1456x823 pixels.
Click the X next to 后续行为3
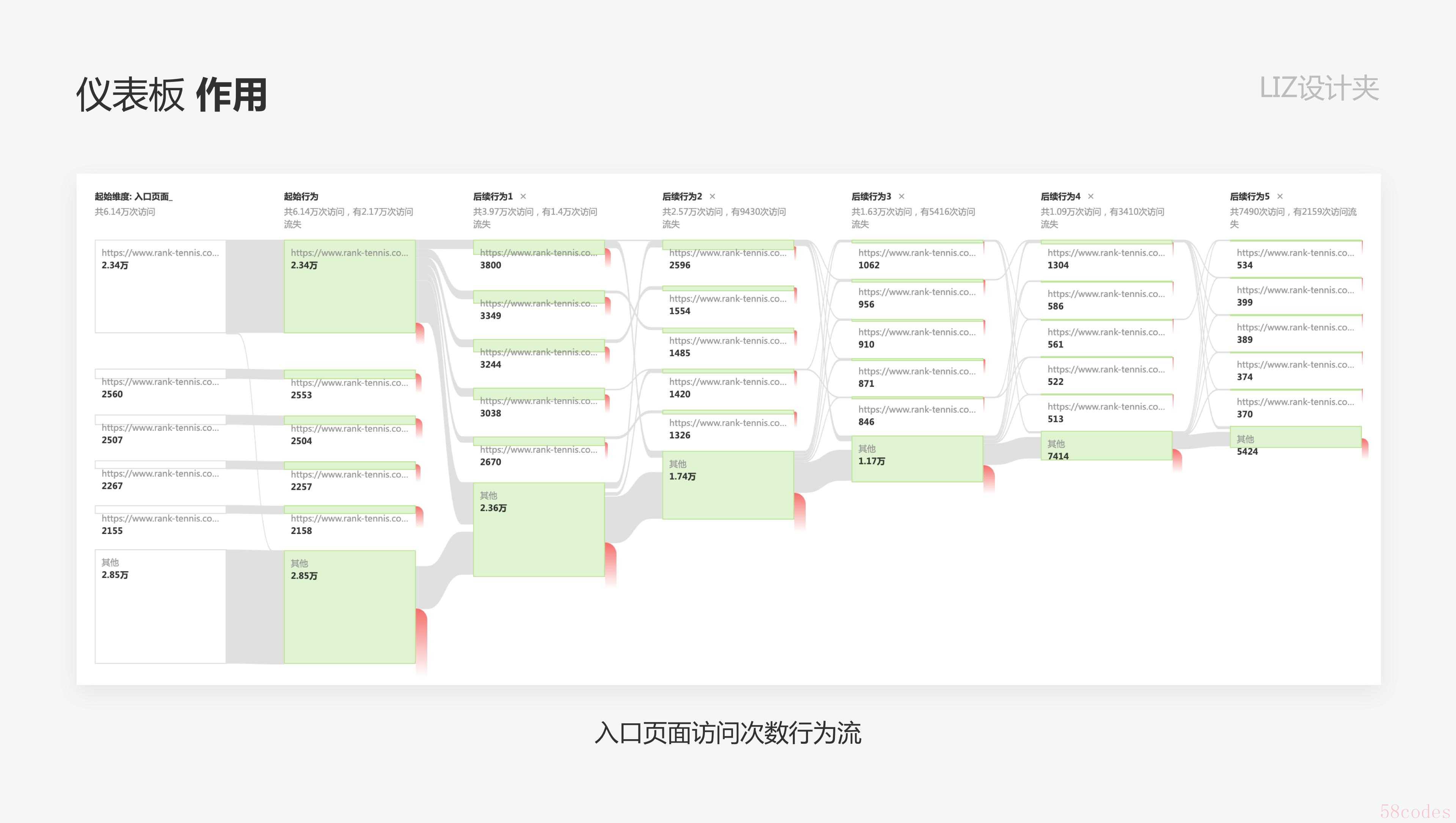click(902, 197)
